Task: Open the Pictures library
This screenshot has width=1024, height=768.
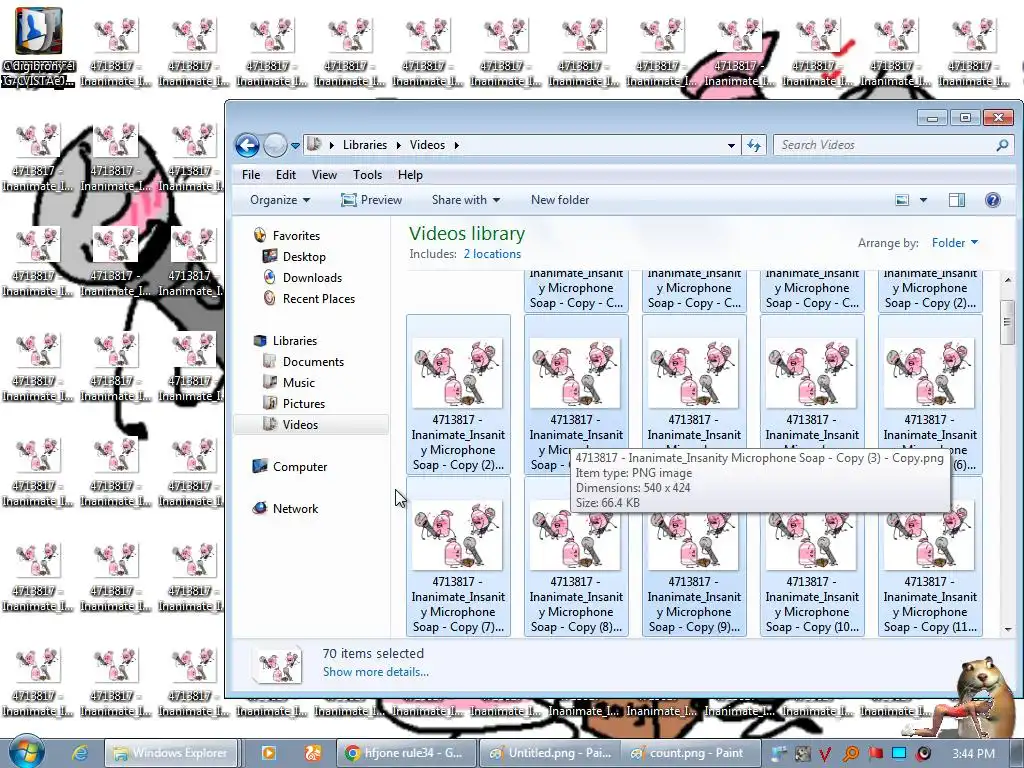Action: point(304,404)
